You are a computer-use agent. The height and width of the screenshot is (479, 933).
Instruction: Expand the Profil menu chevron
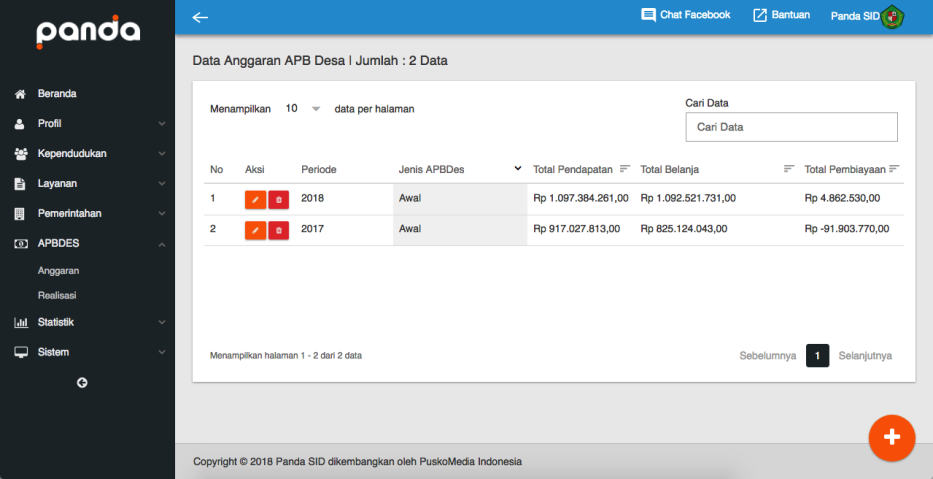coord(162,124)
